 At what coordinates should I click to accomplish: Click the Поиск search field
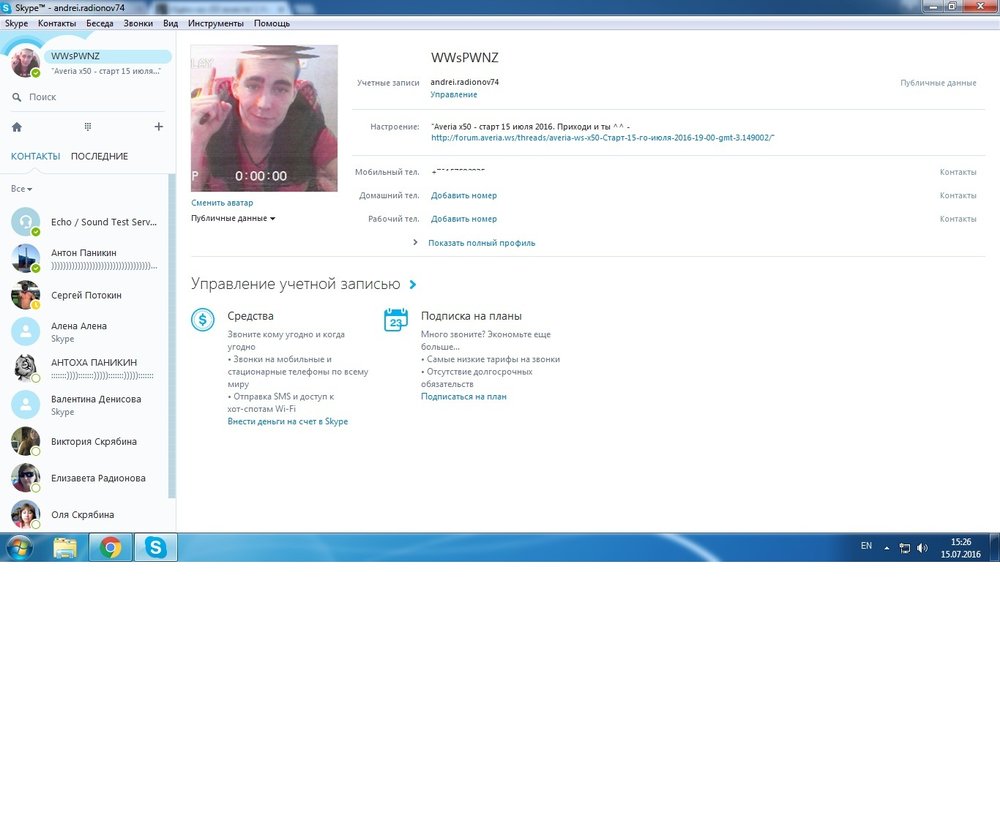90,97
